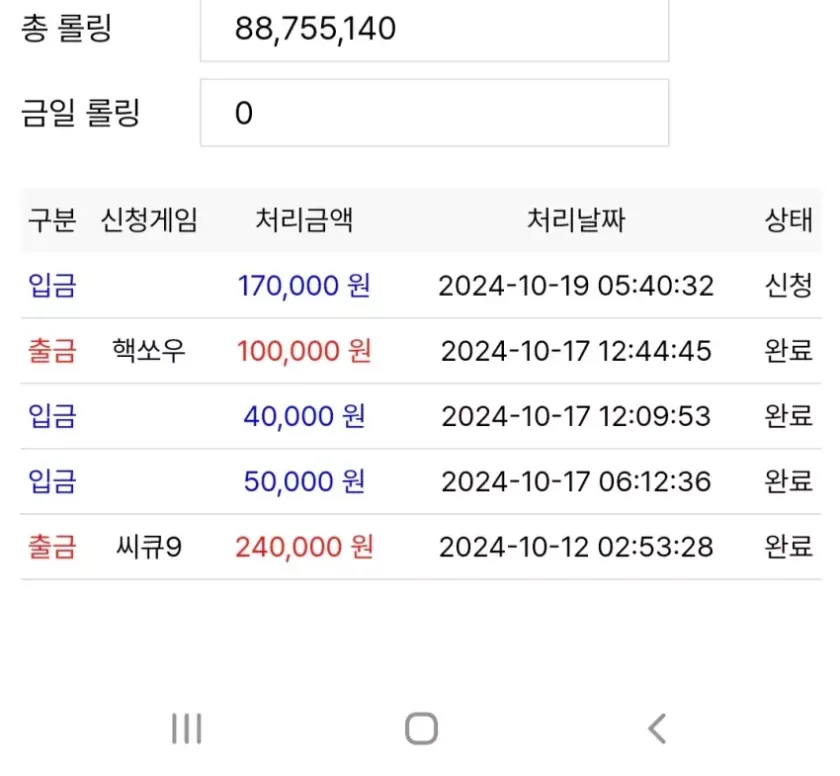Screen dimensions: 840x776
Task: Select the 구분 column header
Action: click(52, 221)
